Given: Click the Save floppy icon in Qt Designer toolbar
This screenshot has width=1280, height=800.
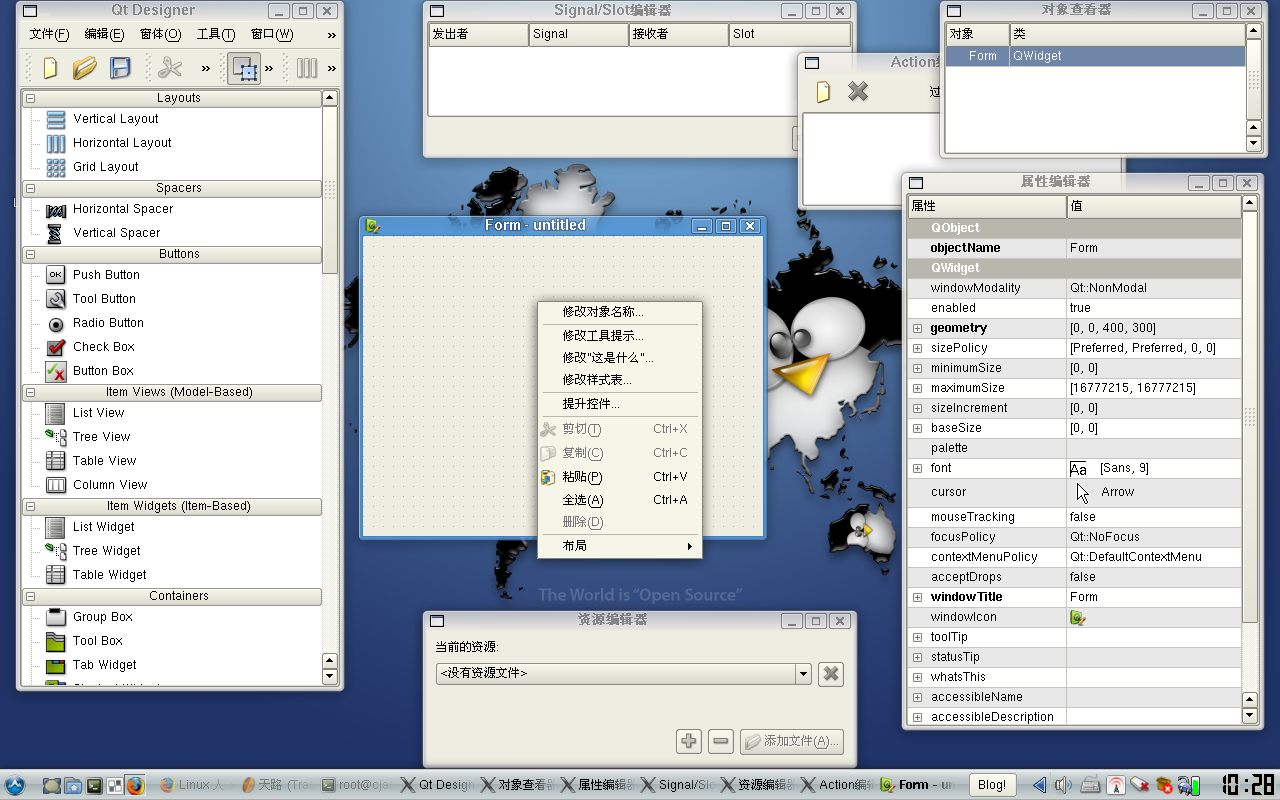Looking at the screenshot, I should (x=120, y=68).
